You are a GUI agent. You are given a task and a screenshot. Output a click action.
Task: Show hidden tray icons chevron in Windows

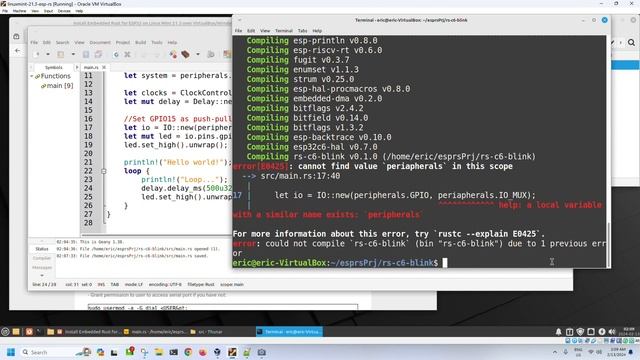[555, 352]
